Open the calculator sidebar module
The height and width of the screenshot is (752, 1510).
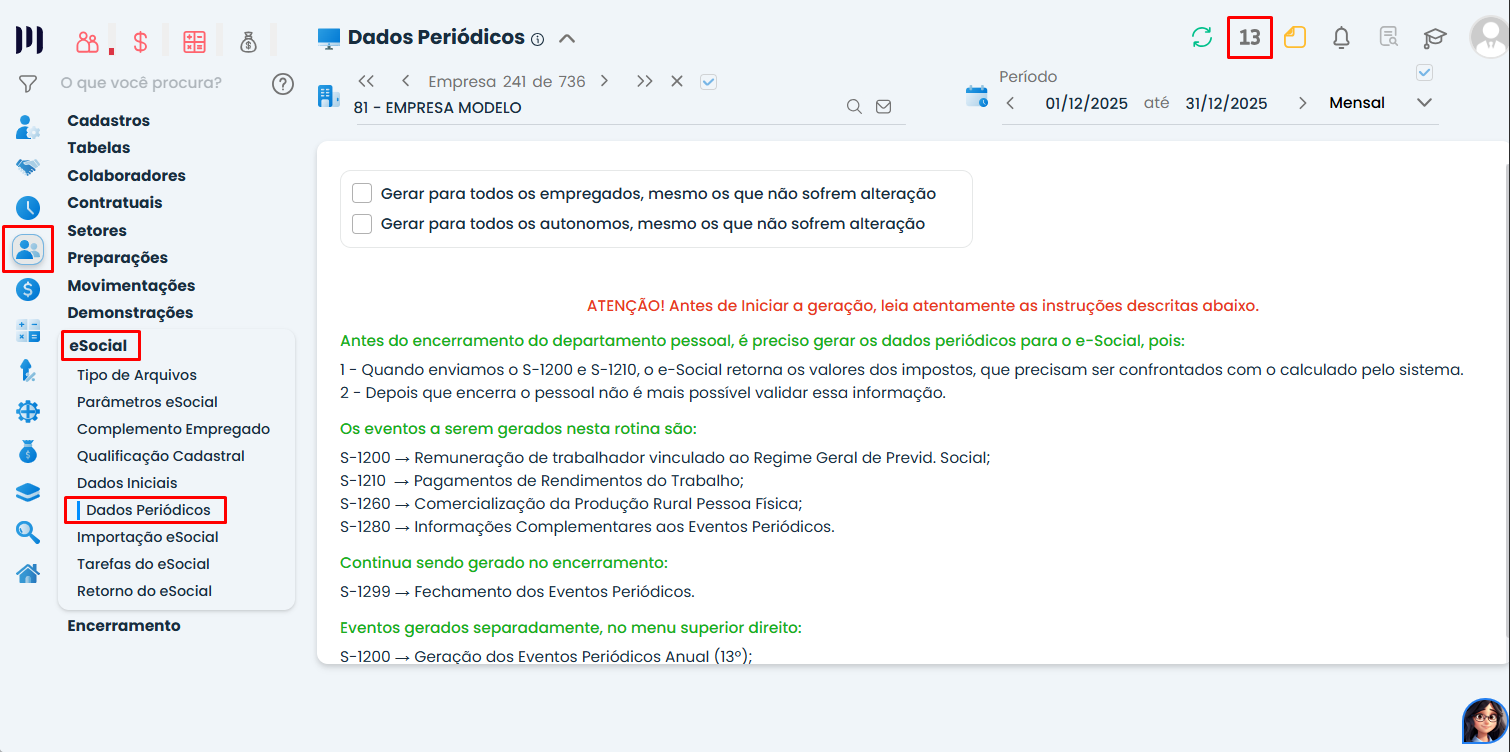point(28,330)
